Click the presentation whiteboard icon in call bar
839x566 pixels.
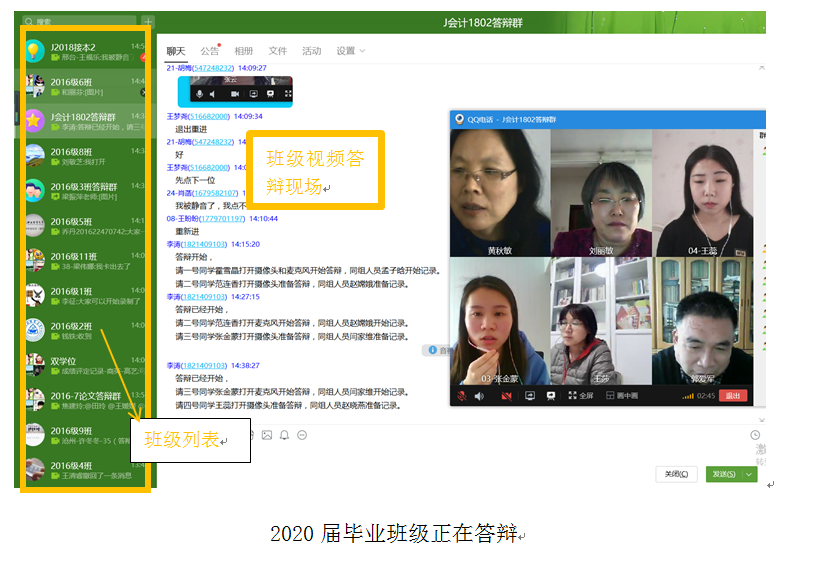tap(550, 396)
